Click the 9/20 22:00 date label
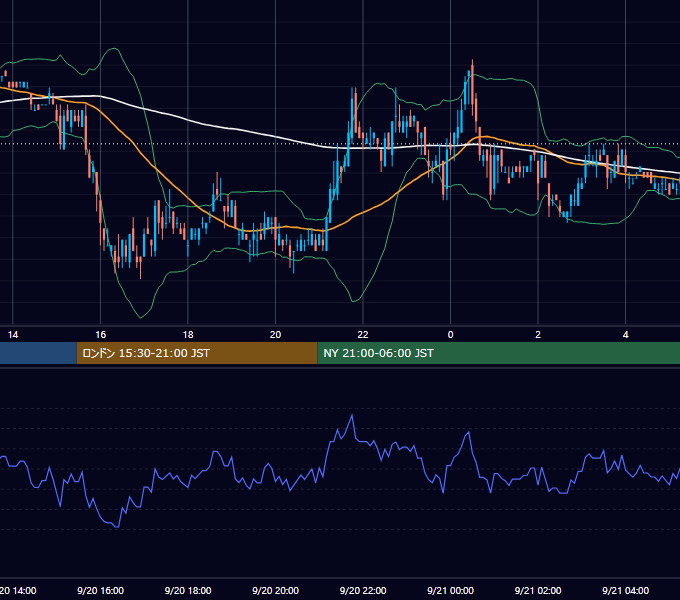 point(363,590)
